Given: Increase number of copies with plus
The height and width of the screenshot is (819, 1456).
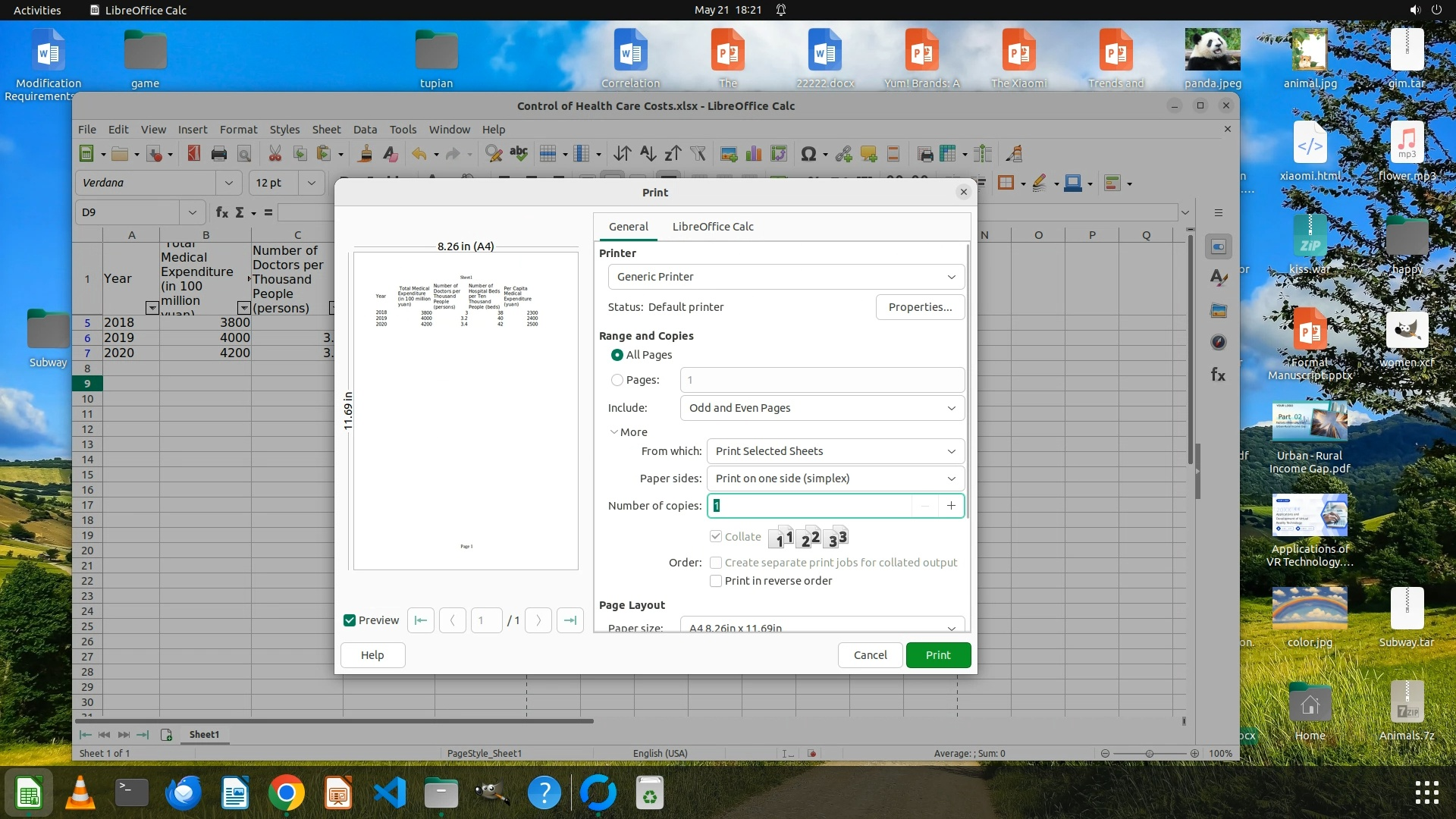Looking at the screenshot, I should tap(951, 506).
